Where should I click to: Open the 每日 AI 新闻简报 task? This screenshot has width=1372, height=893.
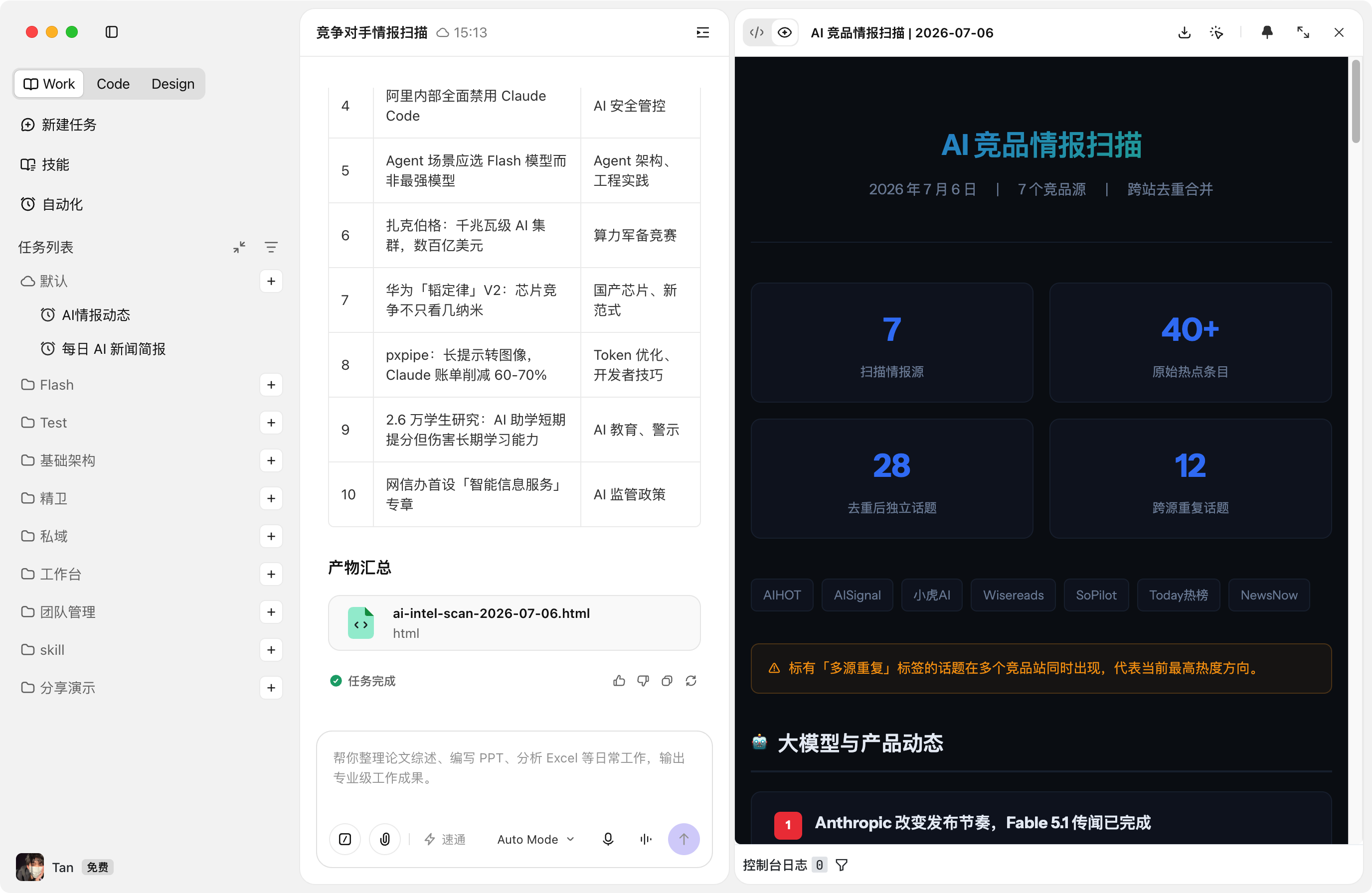(x=103, y=349)
